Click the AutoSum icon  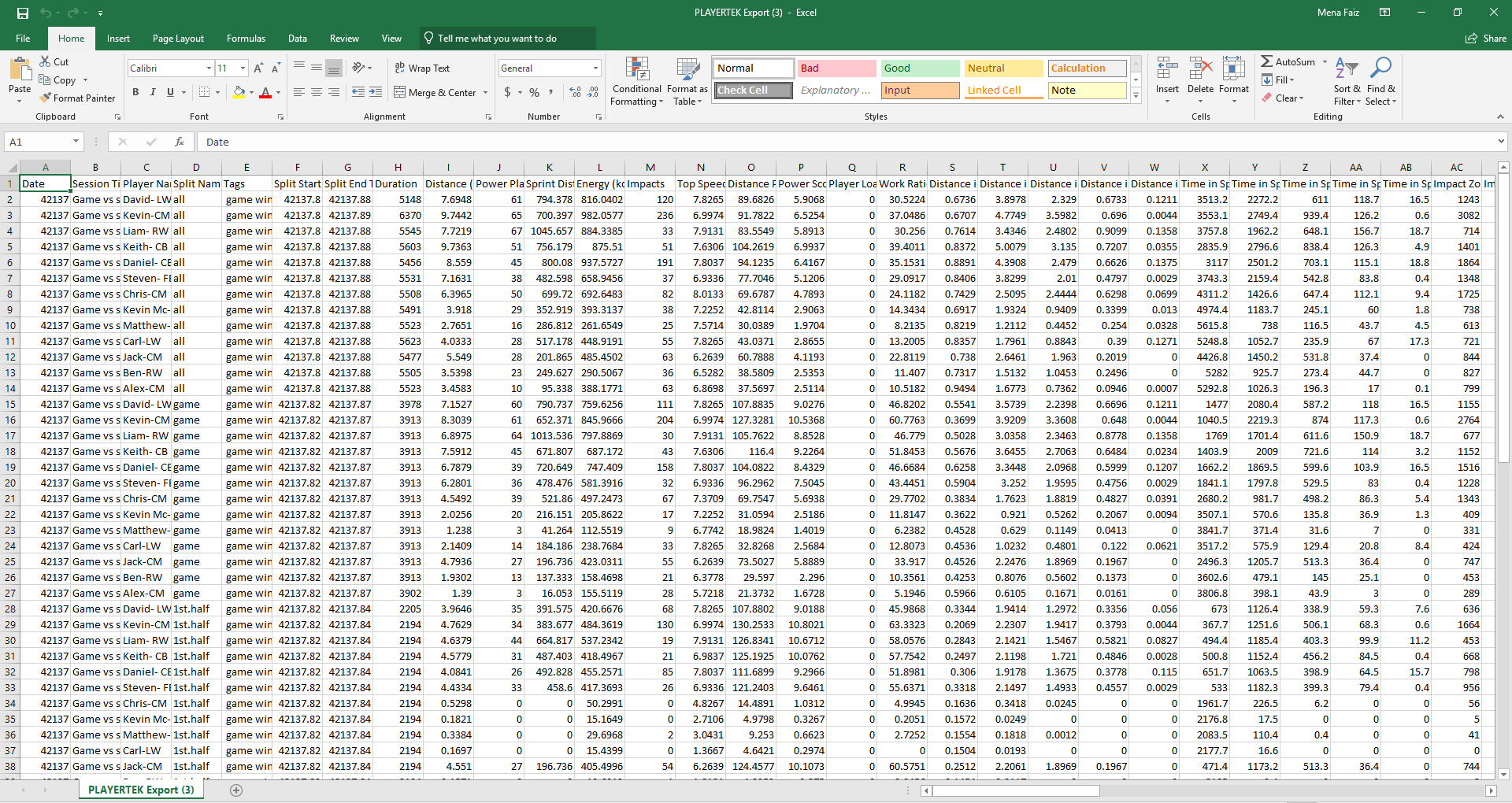tap(1269, 61)
